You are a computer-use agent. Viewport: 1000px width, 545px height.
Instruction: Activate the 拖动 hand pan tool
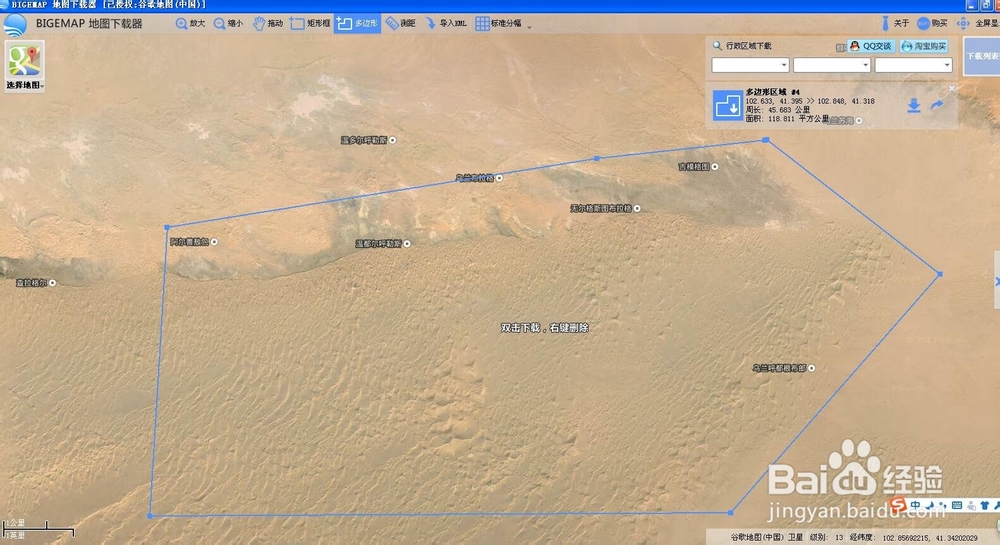tap(268, 24)
